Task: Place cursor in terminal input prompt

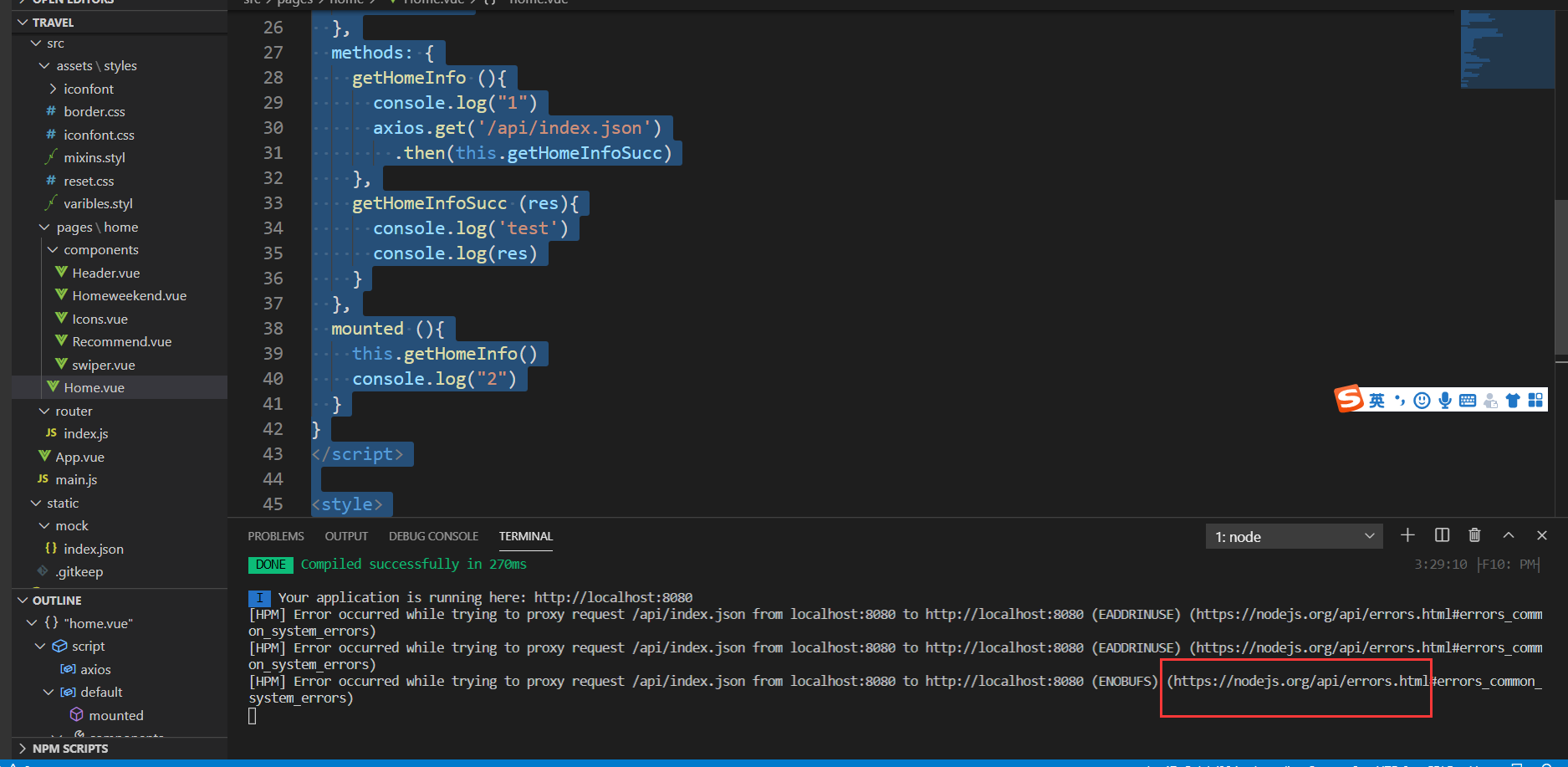Action: coord(253,716)
